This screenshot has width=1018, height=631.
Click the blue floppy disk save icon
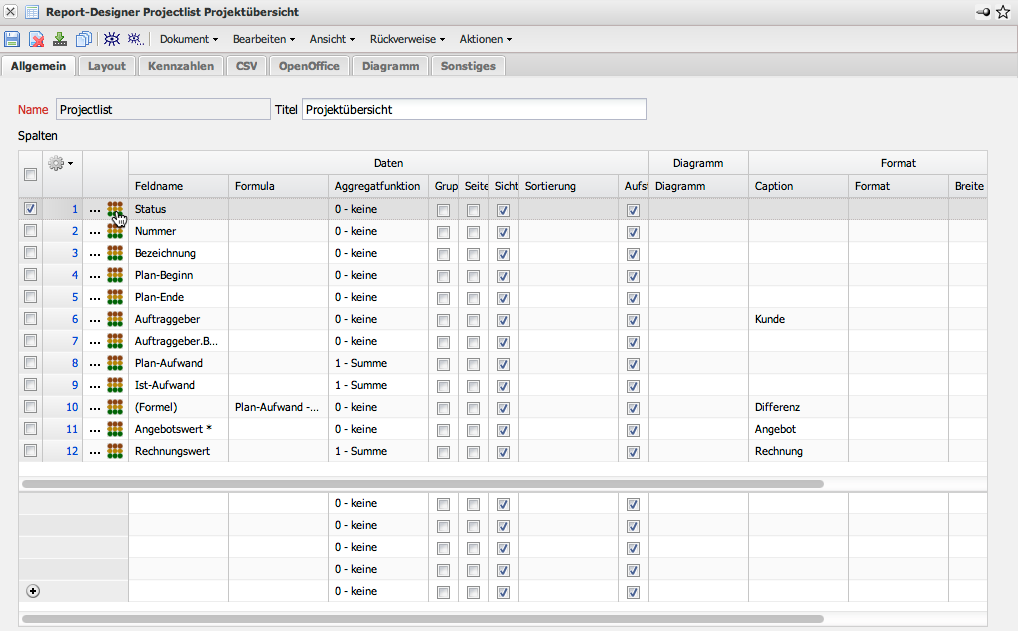pyautogui.click(x=12, y=39)
